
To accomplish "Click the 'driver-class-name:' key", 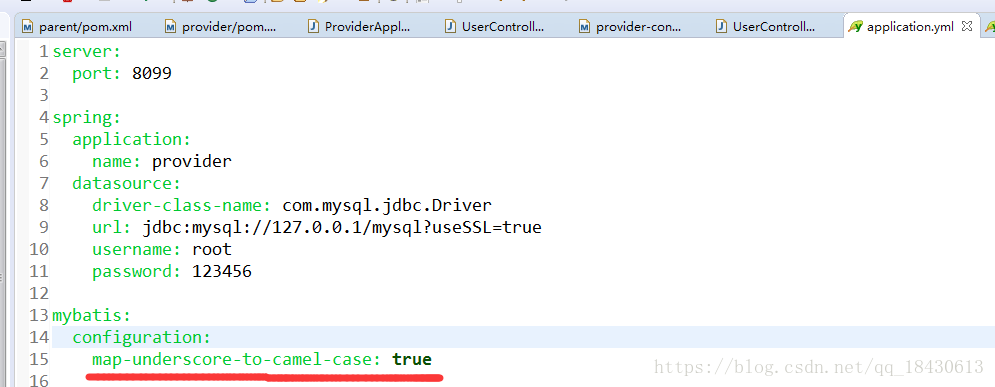I will (x=182, y=206).
